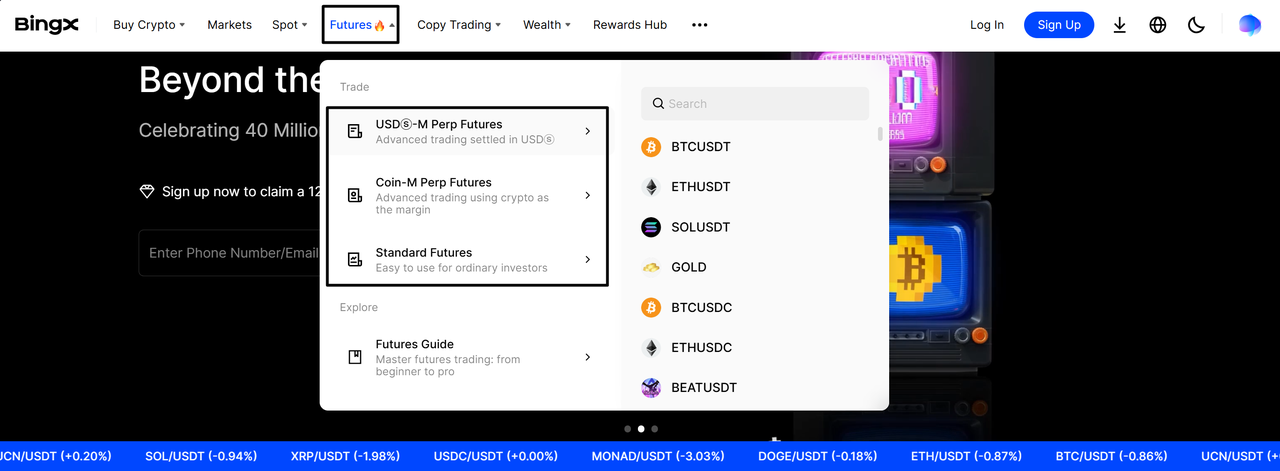Click the Ethereum icon beside ETHUSDT

point(651,187)
